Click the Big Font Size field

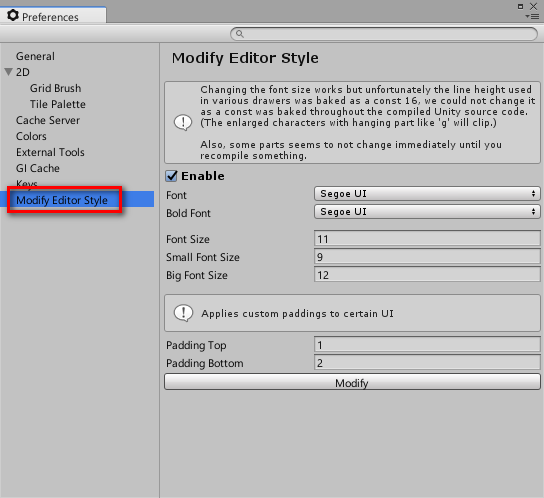(x=427, y=275)
